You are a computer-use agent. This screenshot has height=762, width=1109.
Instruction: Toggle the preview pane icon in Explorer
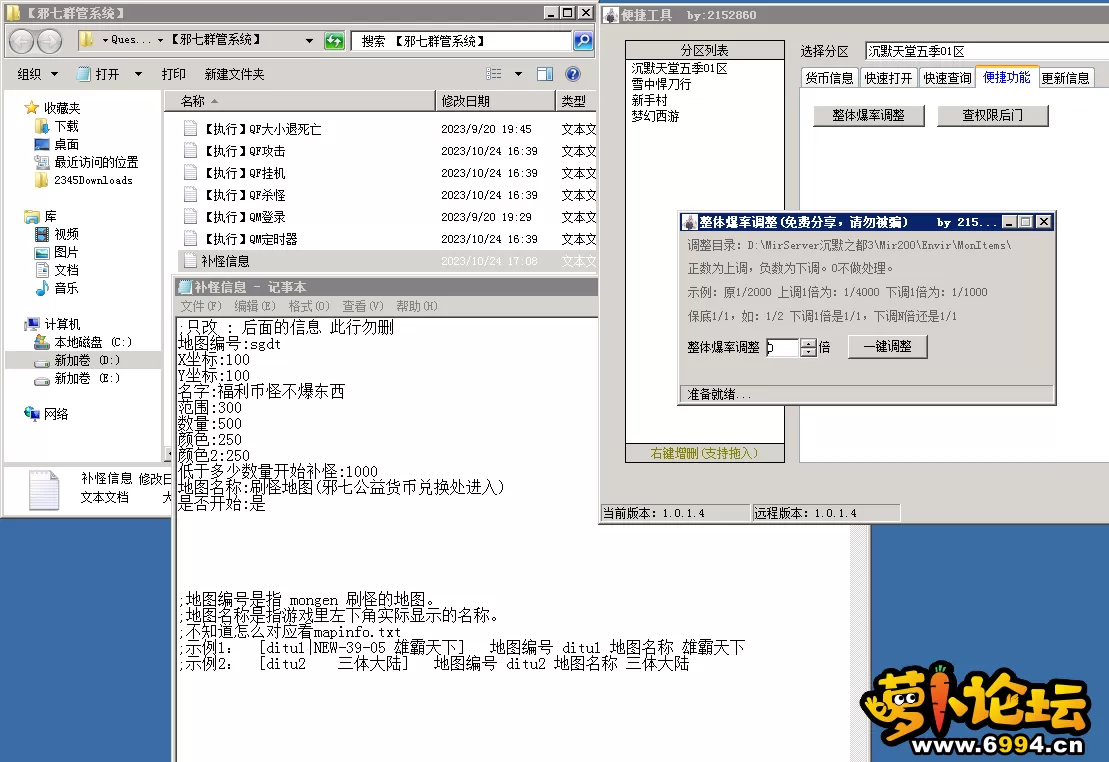tap(545, 74)
